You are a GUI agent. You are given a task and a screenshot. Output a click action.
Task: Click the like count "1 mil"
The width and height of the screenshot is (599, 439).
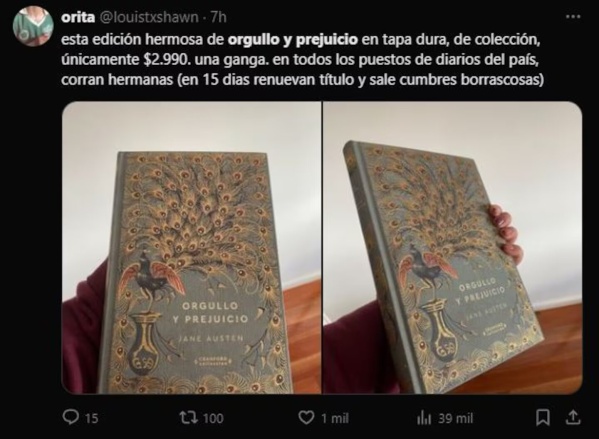[x=335, y=418]
